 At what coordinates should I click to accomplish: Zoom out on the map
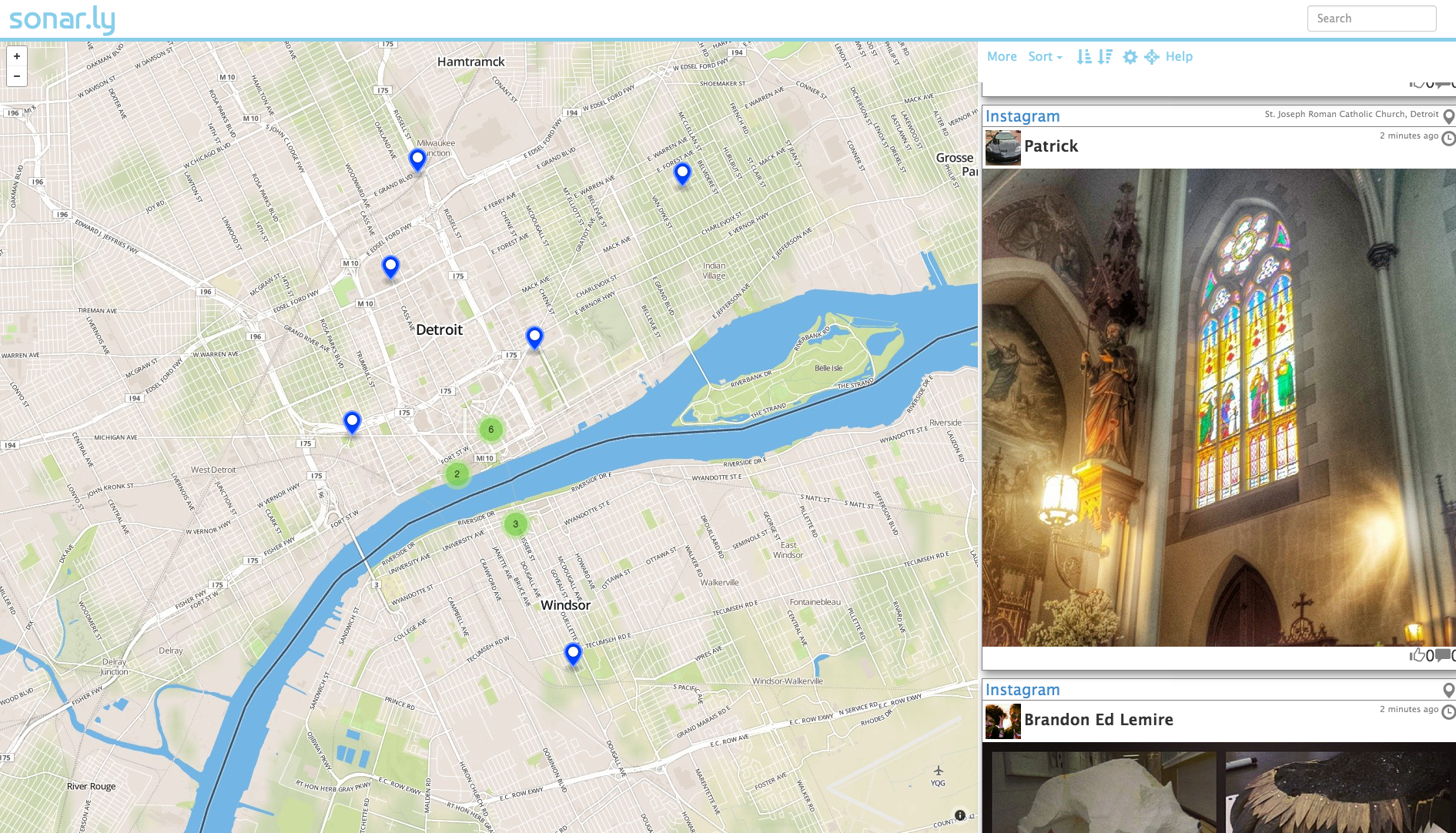point(17,76)
